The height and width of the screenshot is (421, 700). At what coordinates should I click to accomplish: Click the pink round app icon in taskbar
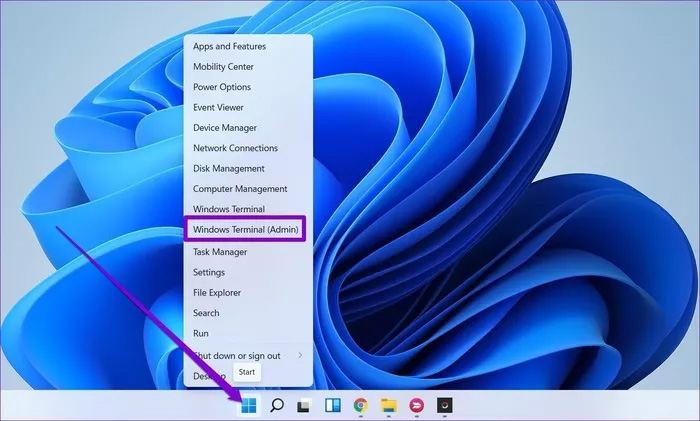click(417, 405)
